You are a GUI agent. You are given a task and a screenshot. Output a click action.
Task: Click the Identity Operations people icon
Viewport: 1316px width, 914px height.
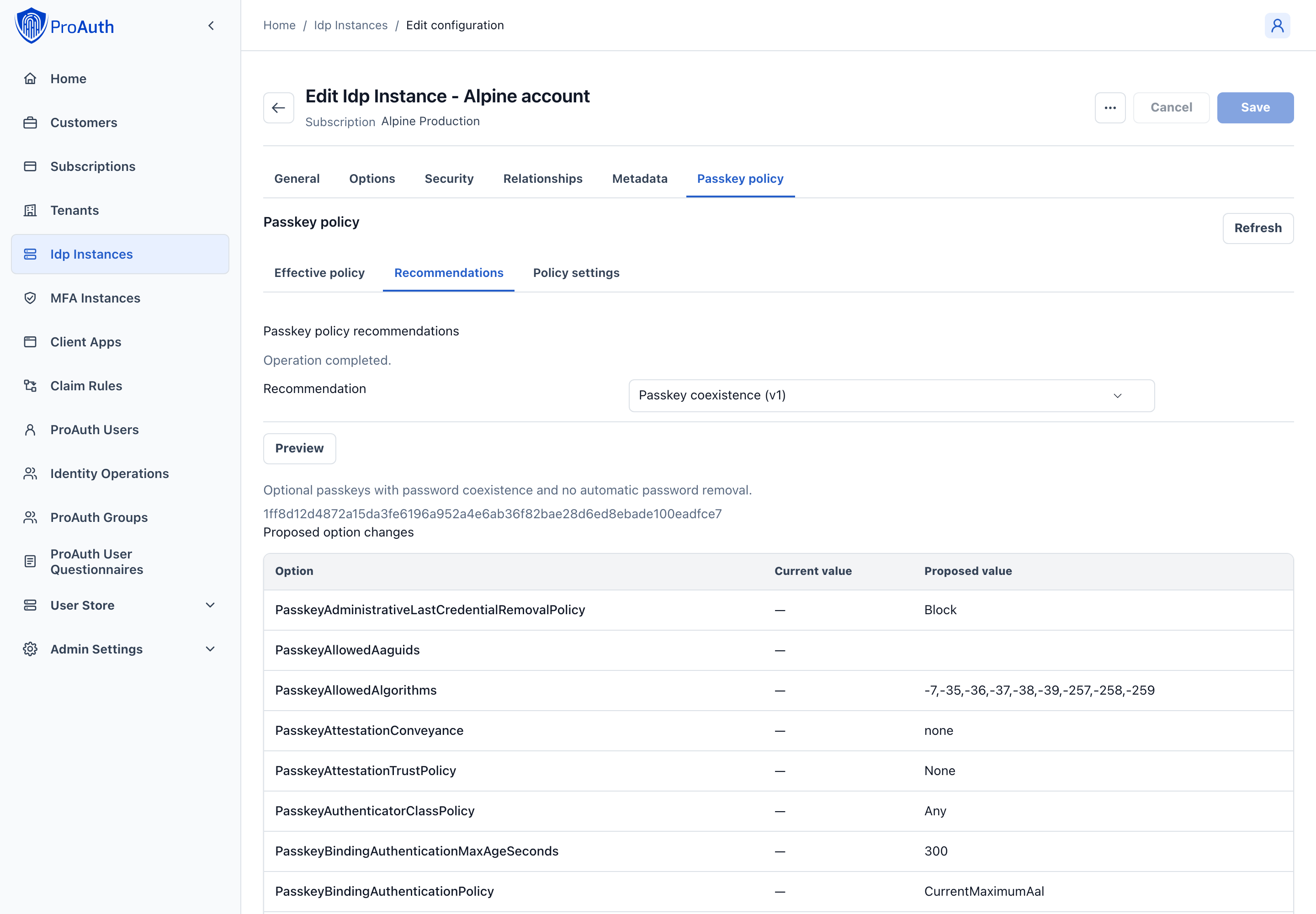[30, 473]
